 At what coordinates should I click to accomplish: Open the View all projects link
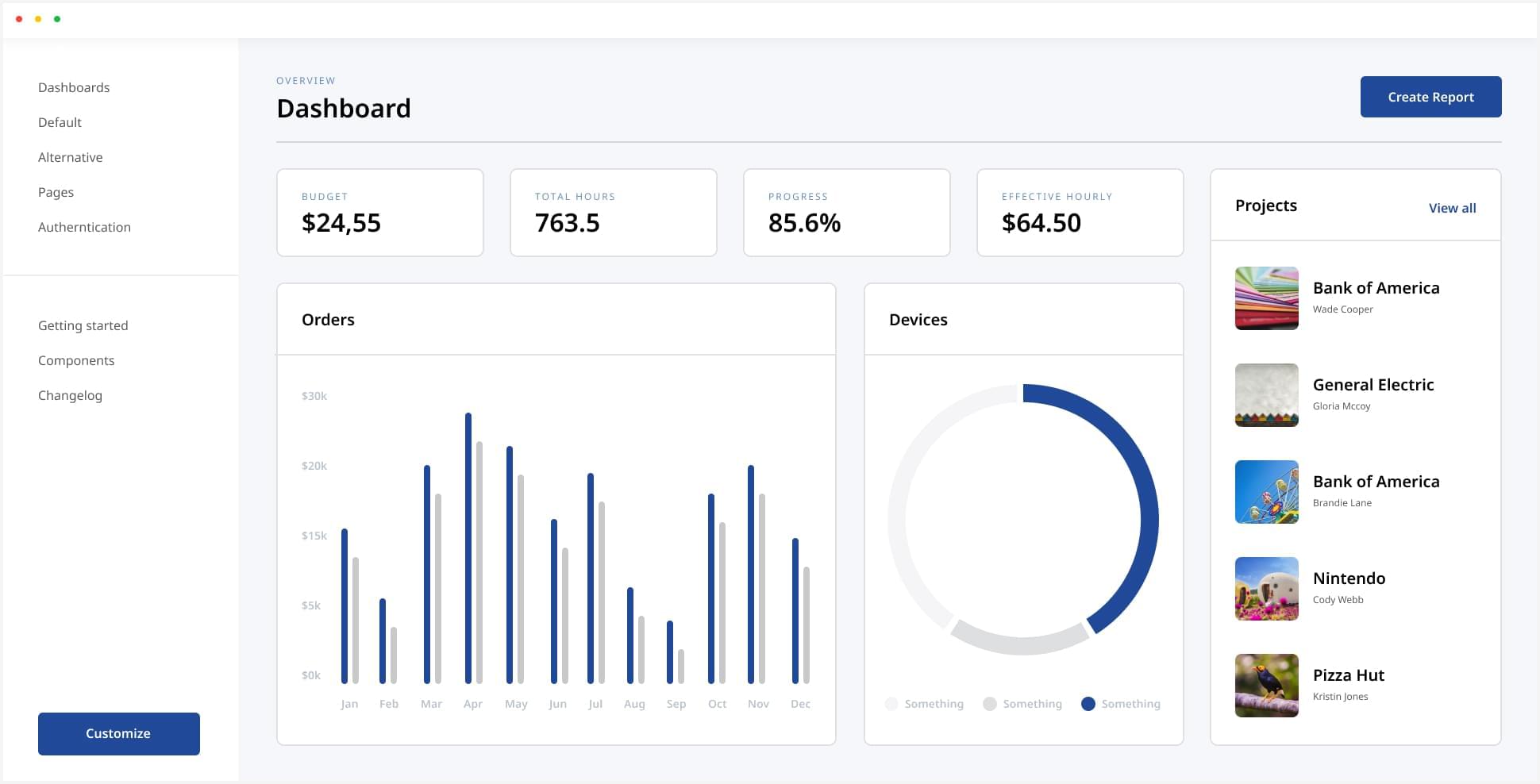(1452, 208)
